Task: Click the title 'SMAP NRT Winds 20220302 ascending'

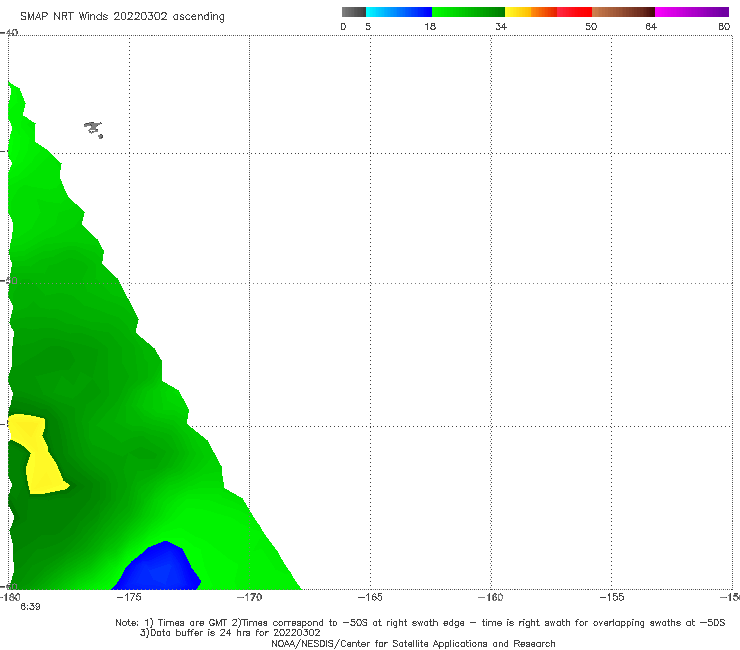Action: [122, 16]
